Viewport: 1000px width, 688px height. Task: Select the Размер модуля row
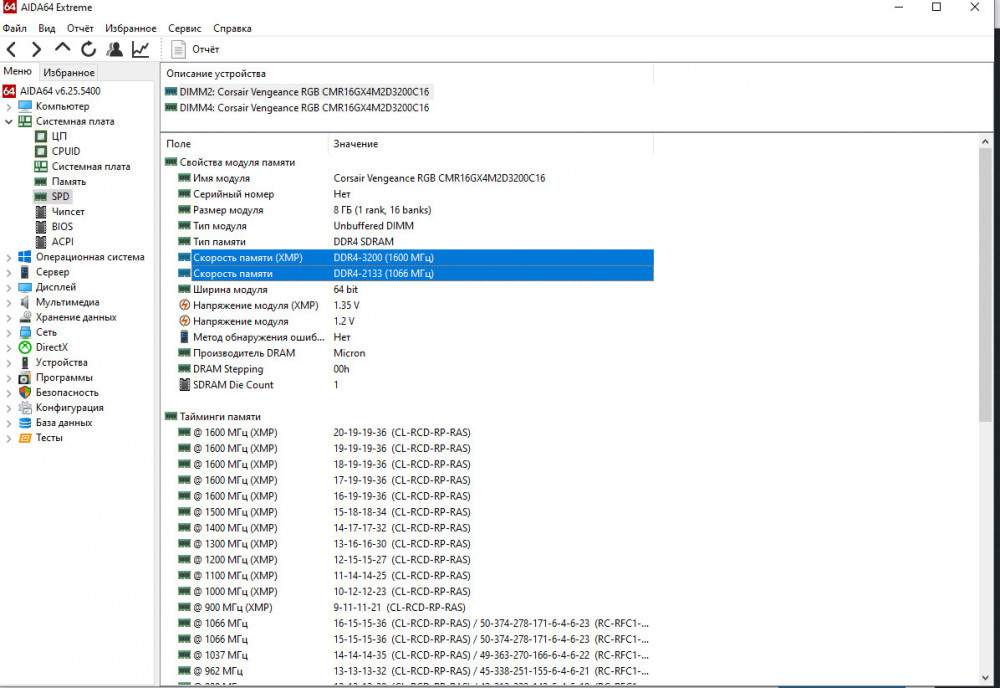click(415, 210)
